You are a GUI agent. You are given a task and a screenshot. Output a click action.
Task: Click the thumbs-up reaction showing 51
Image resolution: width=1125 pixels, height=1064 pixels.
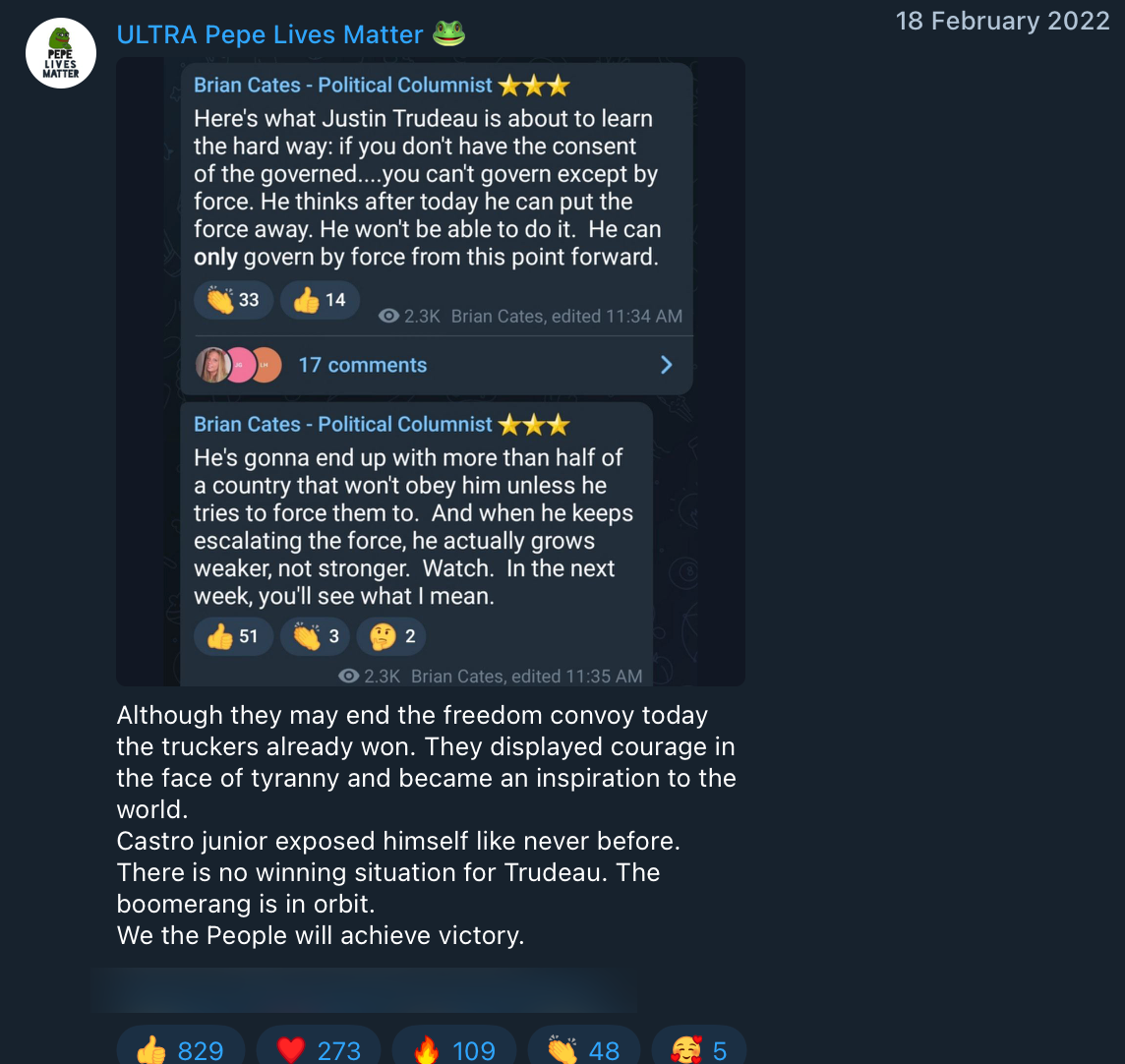233,636
